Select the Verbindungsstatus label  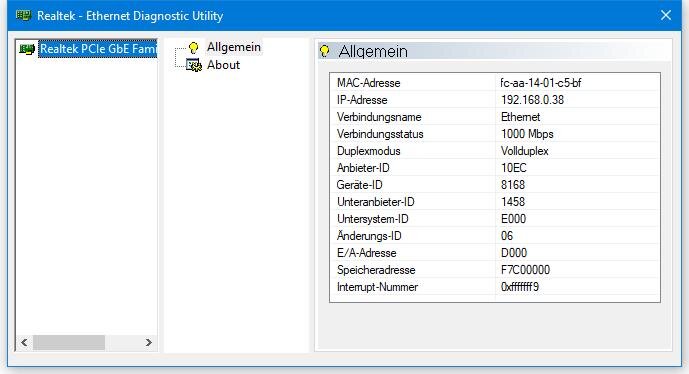(380, 134)
